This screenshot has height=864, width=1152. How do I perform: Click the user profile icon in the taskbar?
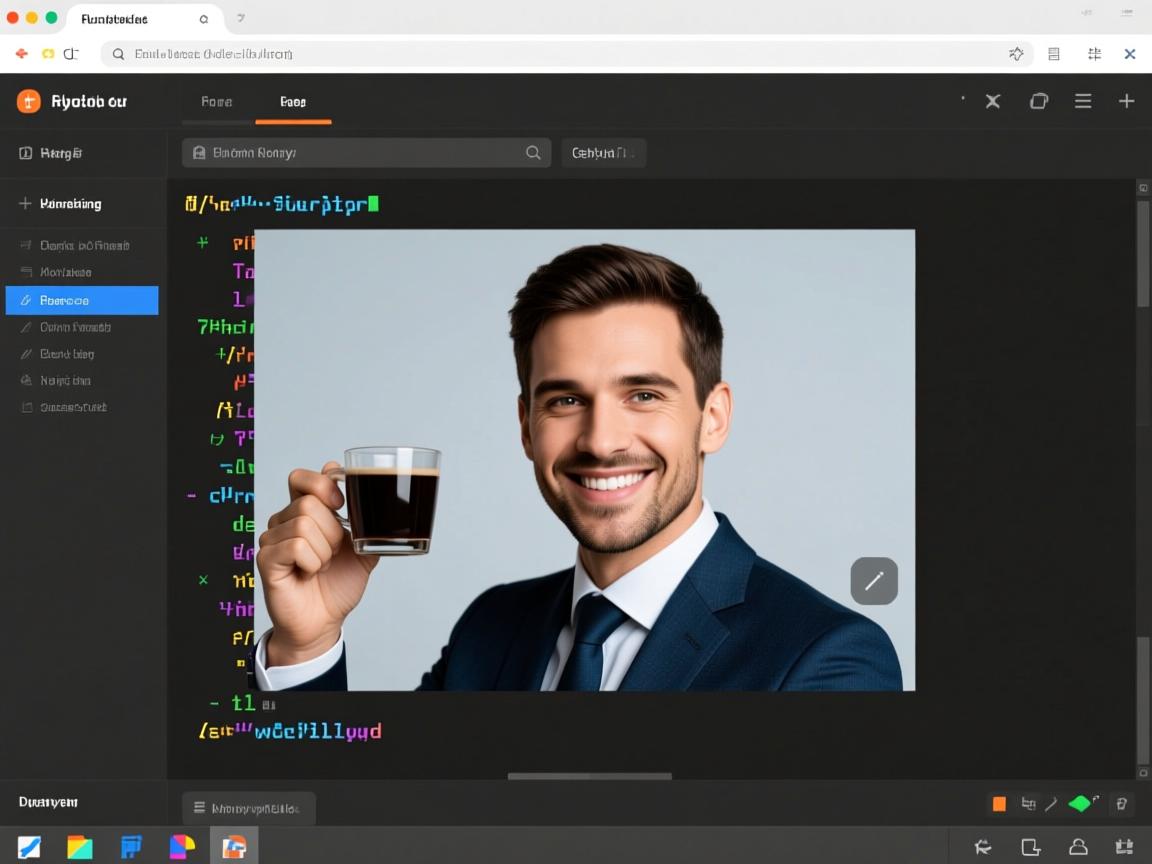(x=1078, y=847)
